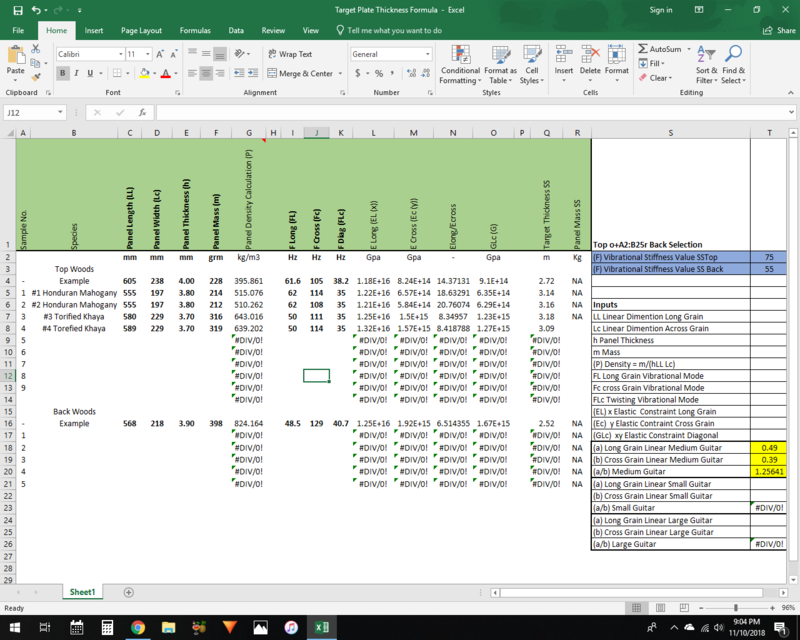Viewport: 800px width, 640px height.
Task: Switch to the Page Layout tab
Action: pyautogui.click(x=141, y=31)
